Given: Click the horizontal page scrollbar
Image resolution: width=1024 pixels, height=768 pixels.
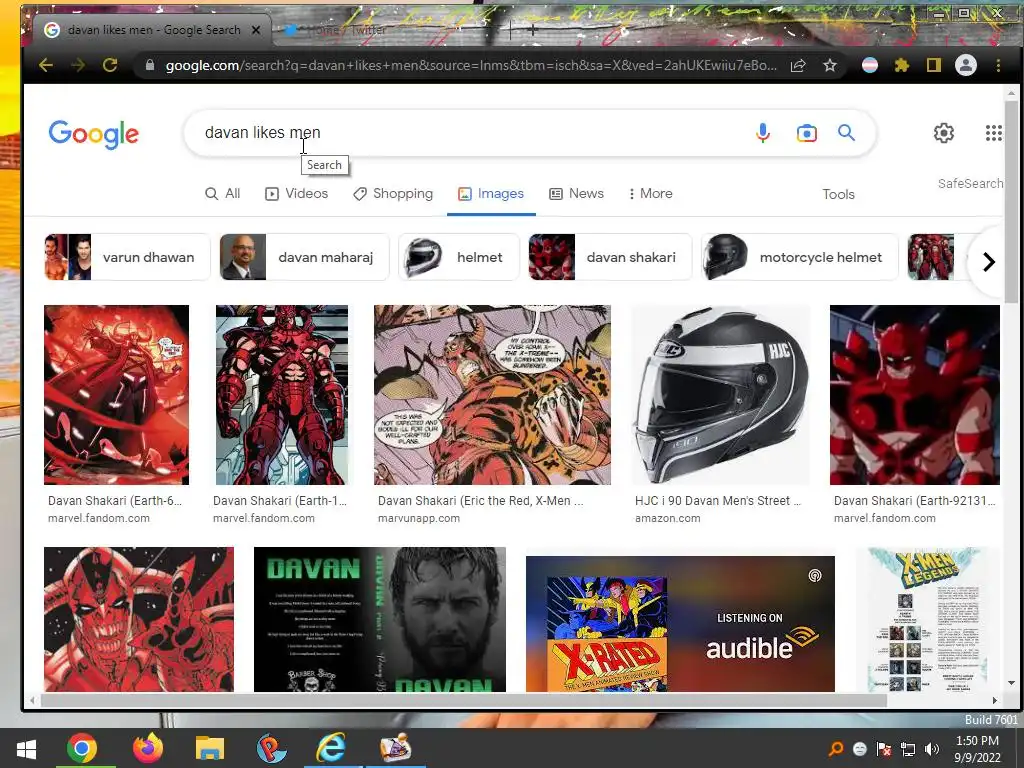Looking at the screenshot, I should pos(464,700).
